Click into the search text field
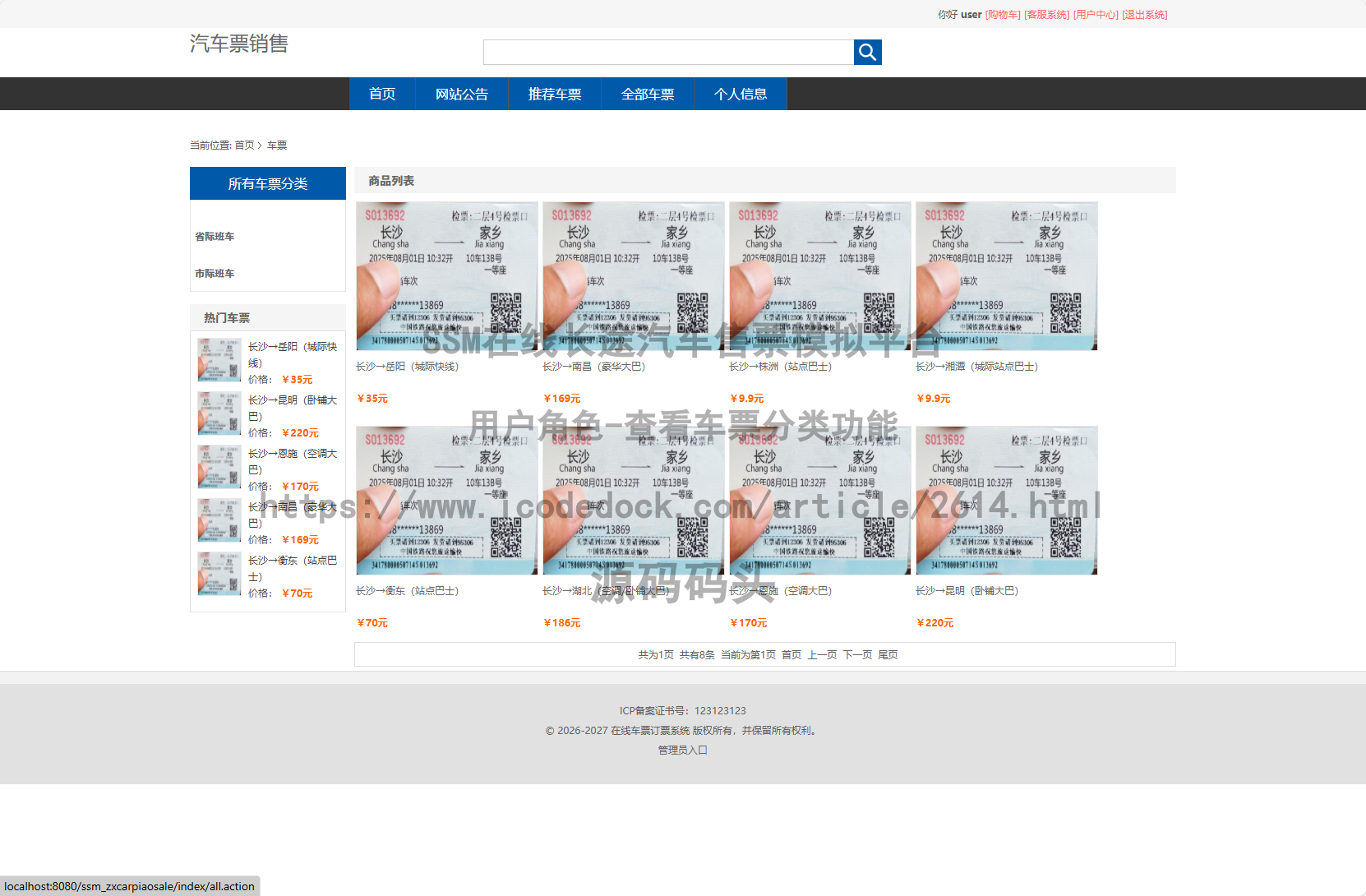 [x=668, y=53]
